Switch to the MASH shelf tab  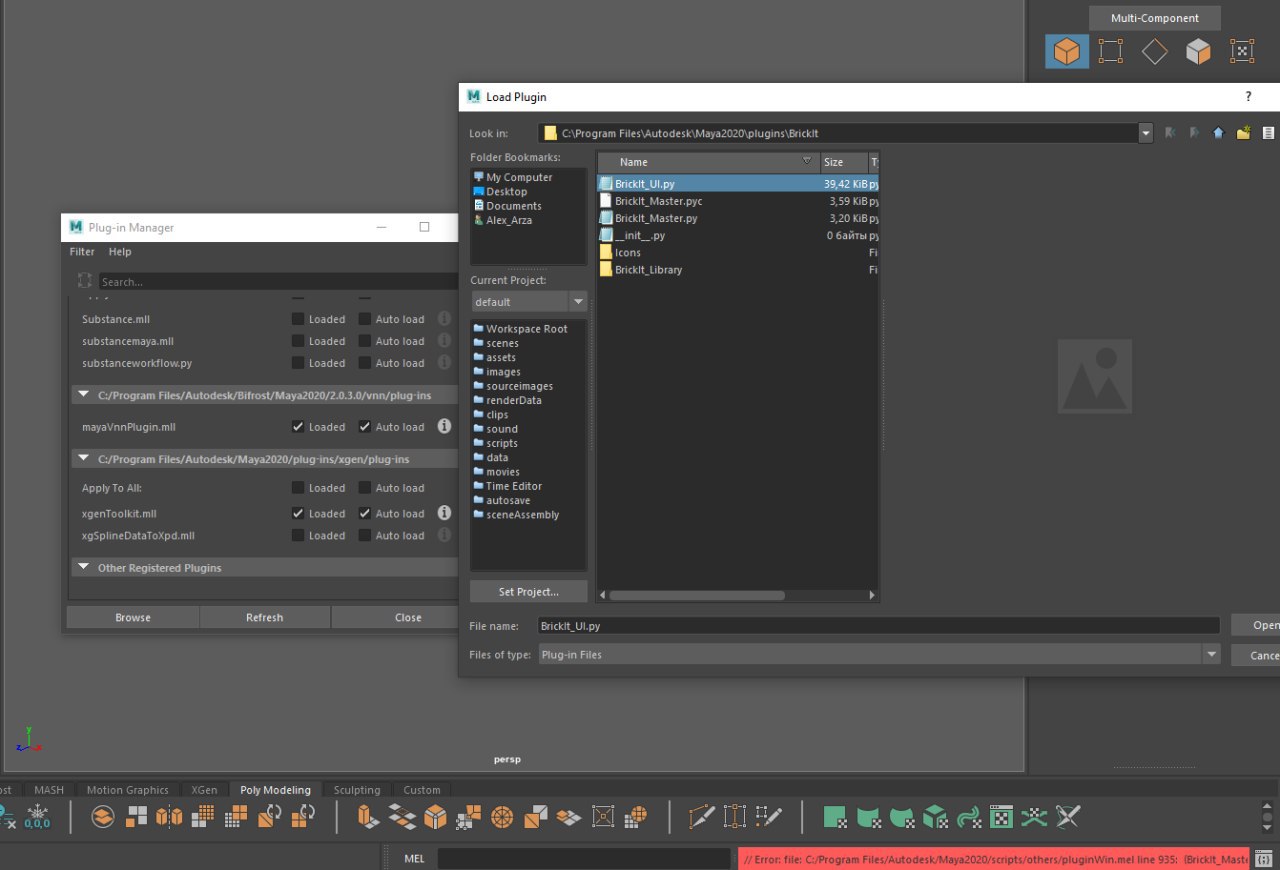click(x=49, y=789)
